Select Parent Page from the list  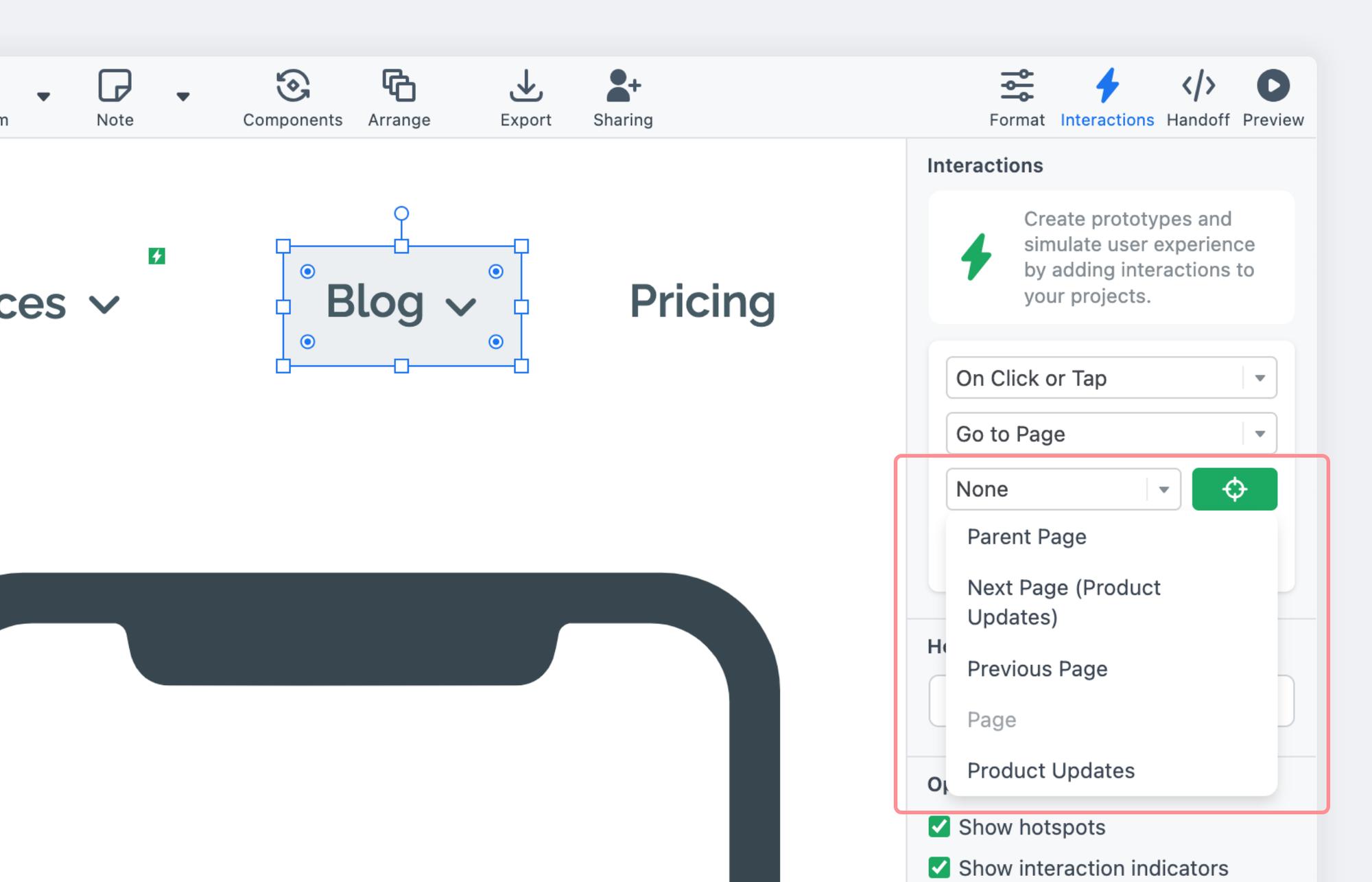1111,537
